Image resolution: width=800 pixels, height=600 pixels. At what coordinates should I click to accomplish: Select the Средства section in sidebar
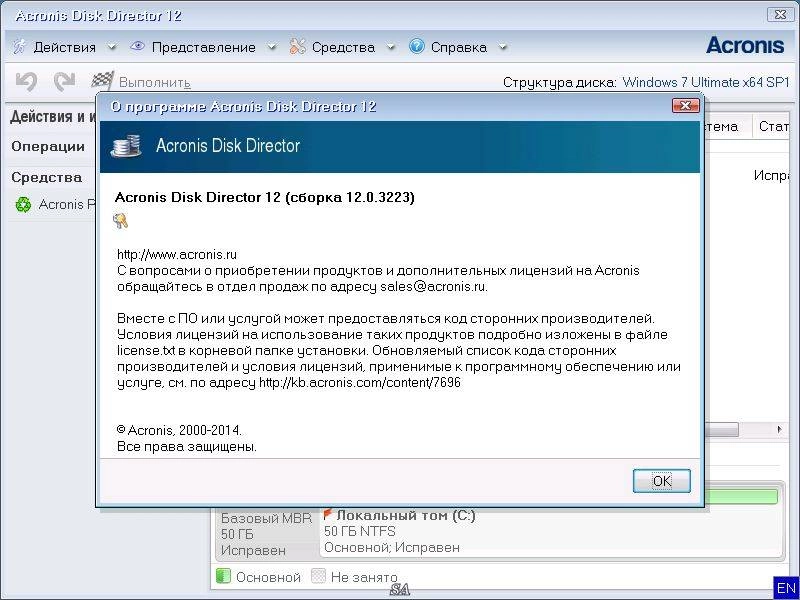pyautogui.click(x=46, y=178)
